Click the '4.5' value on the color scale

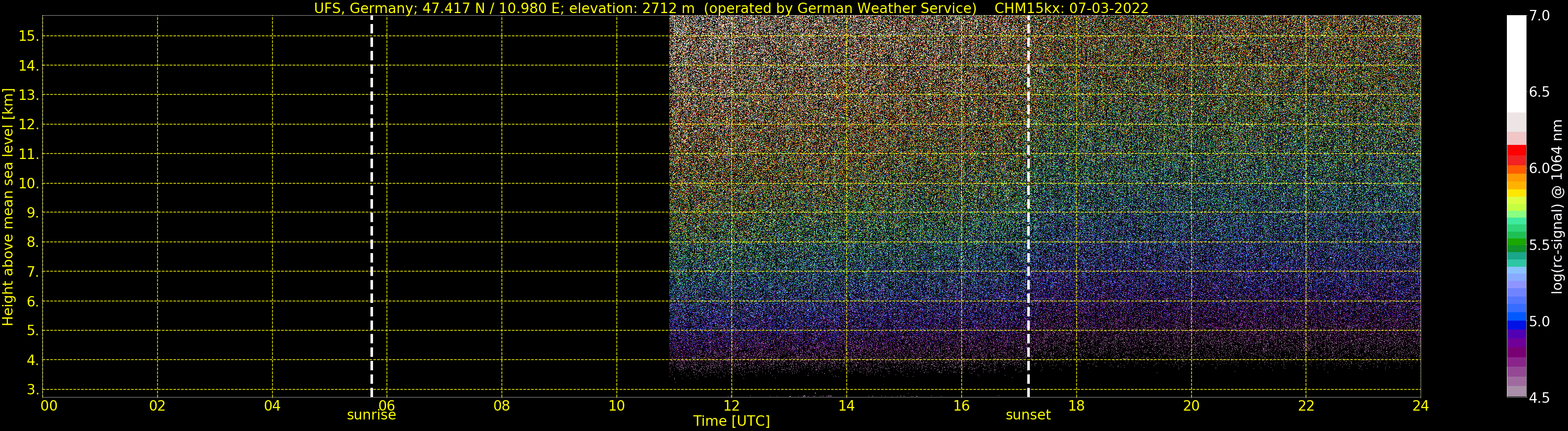point(1539,398)
